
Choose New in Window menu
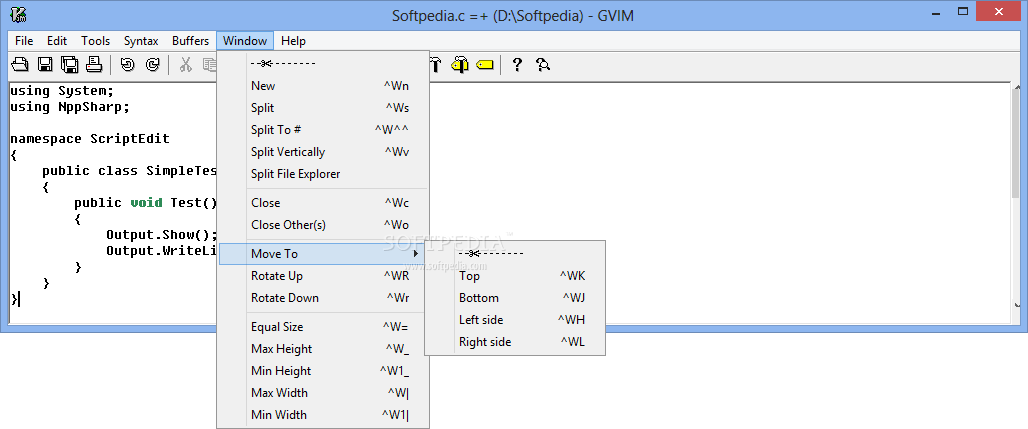(x=323, y=86)
